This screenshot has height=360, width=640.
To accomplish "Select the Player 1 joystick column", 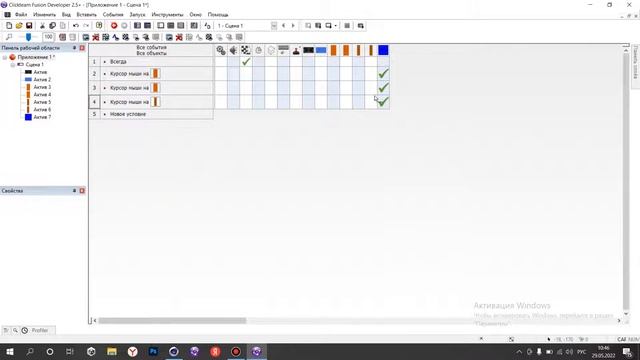I will coord(296,50).
